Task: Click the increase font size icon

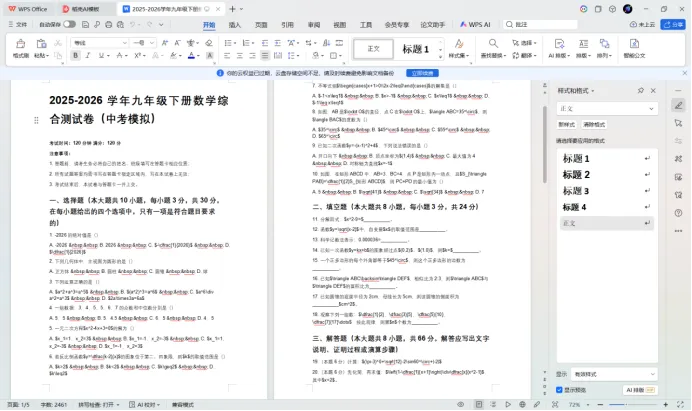Action: pos(165,43)
